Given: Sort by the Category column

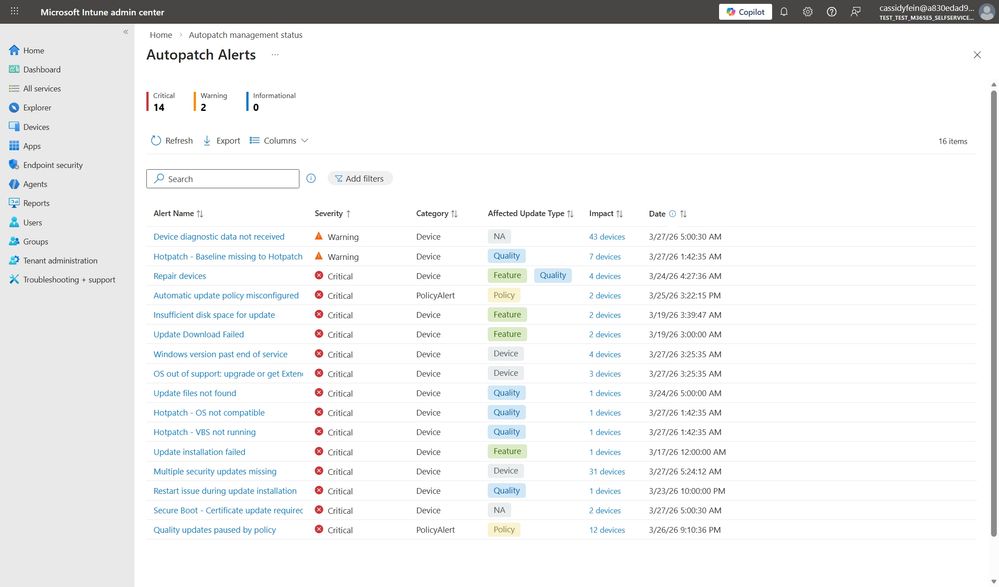Looking at the screenshot, I should click(437, 214).
